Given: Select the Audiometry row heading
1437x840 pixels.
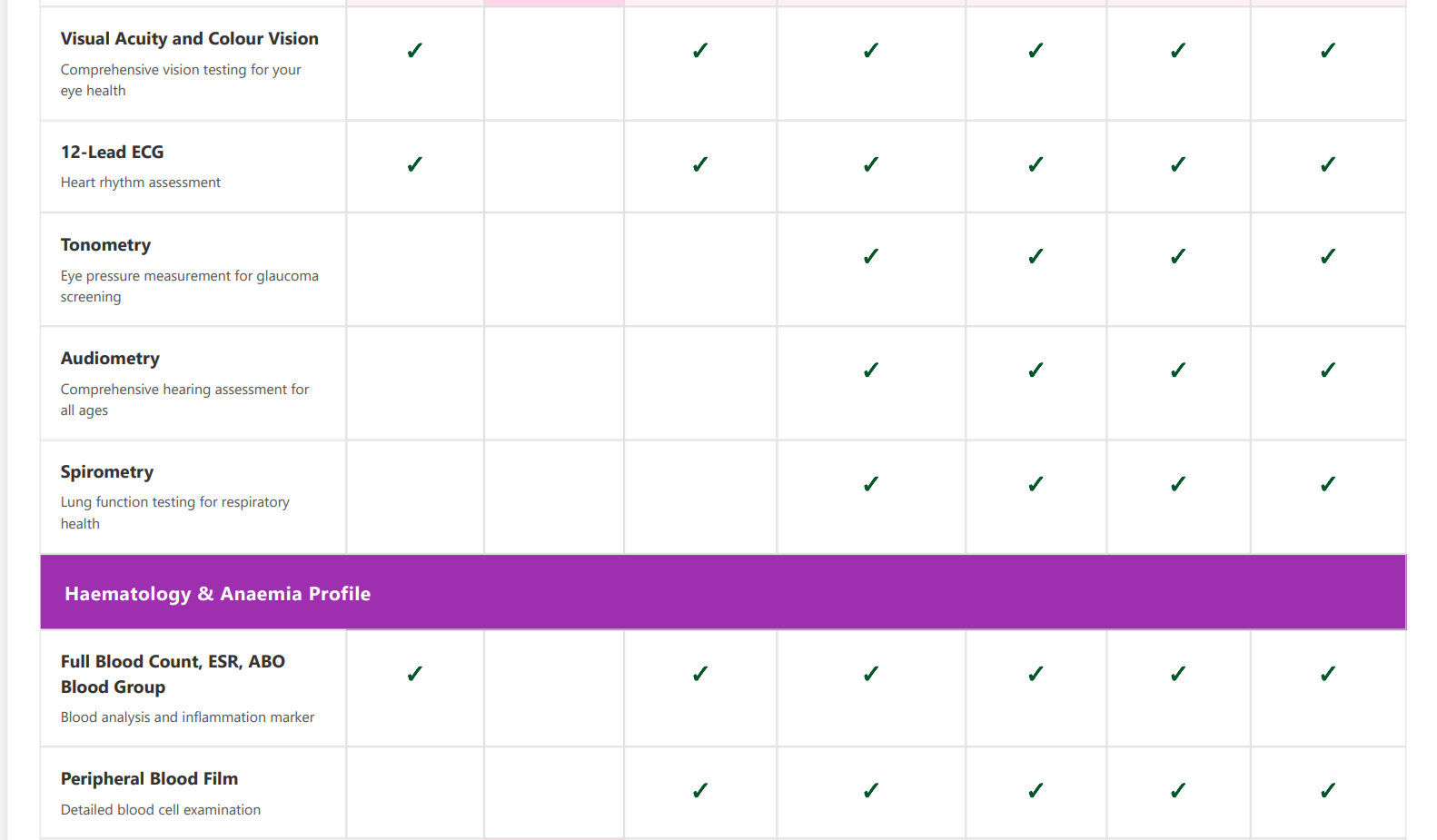Looking at the screenshot, I should [110, 359].
